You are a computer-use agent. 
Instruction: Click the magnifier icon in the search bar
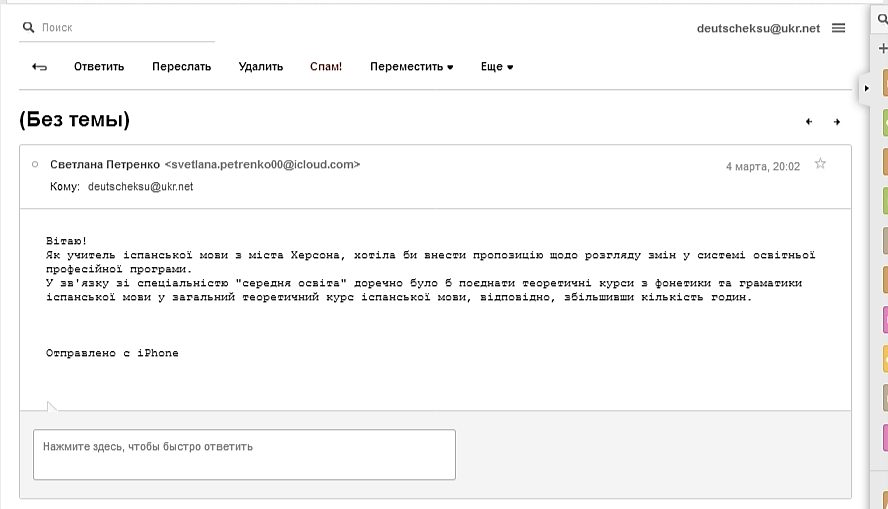point(28,27)
